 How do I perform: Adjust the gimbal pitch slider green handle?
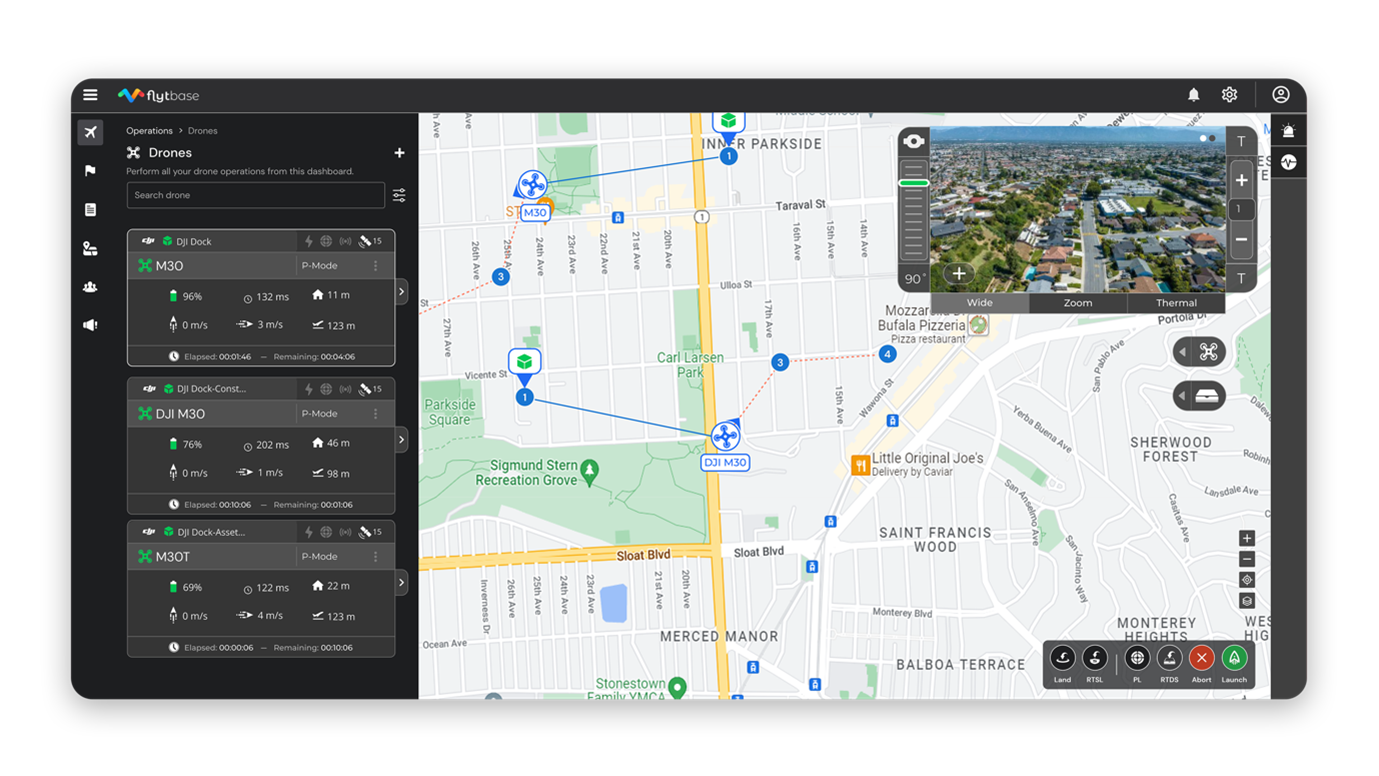pyautogui.click(x=914, y=183)
